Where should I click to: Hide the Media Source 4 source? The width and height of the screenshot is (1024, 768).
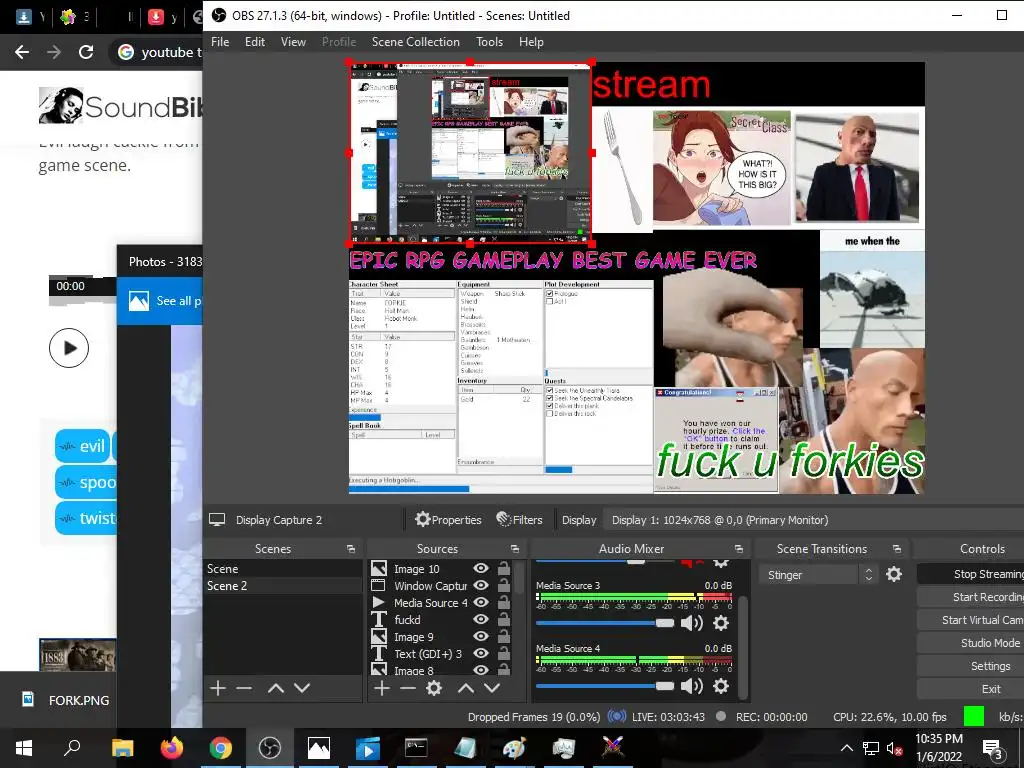click(x=481, y=602)
